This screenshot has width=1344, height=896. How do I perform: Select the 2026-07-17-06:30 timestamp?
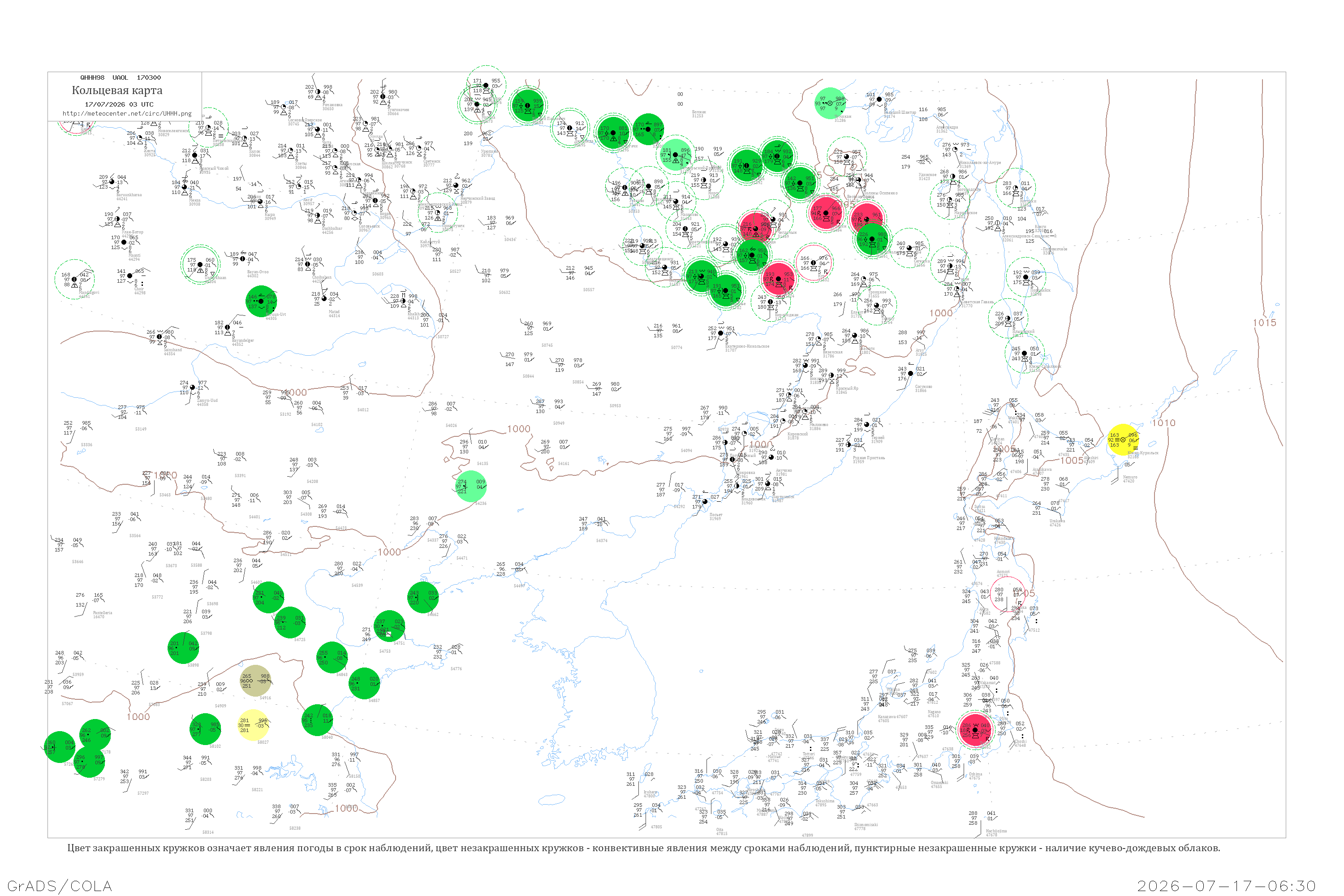coord(1226,886)
